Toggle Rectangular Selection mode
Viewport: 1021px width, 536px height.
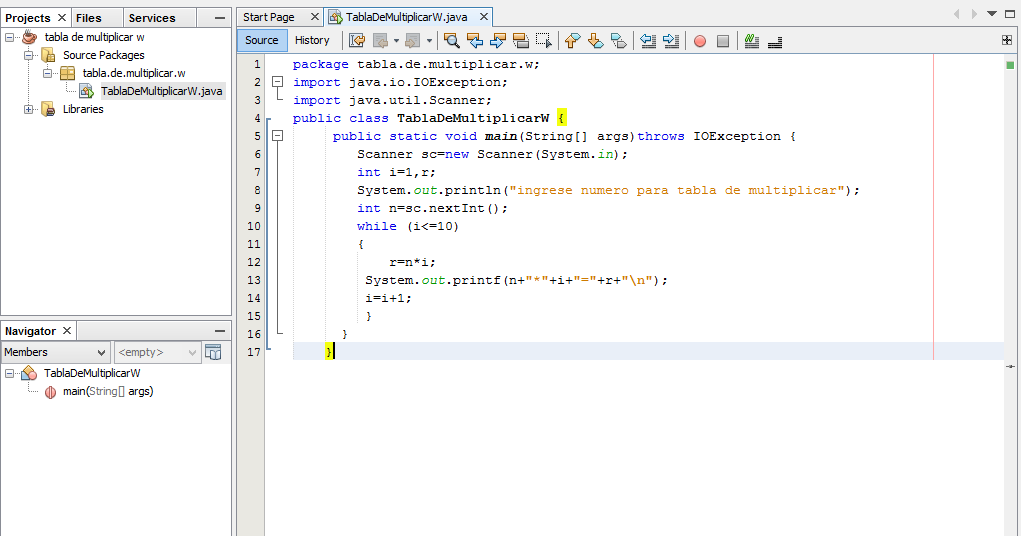(x=544, y=40)
